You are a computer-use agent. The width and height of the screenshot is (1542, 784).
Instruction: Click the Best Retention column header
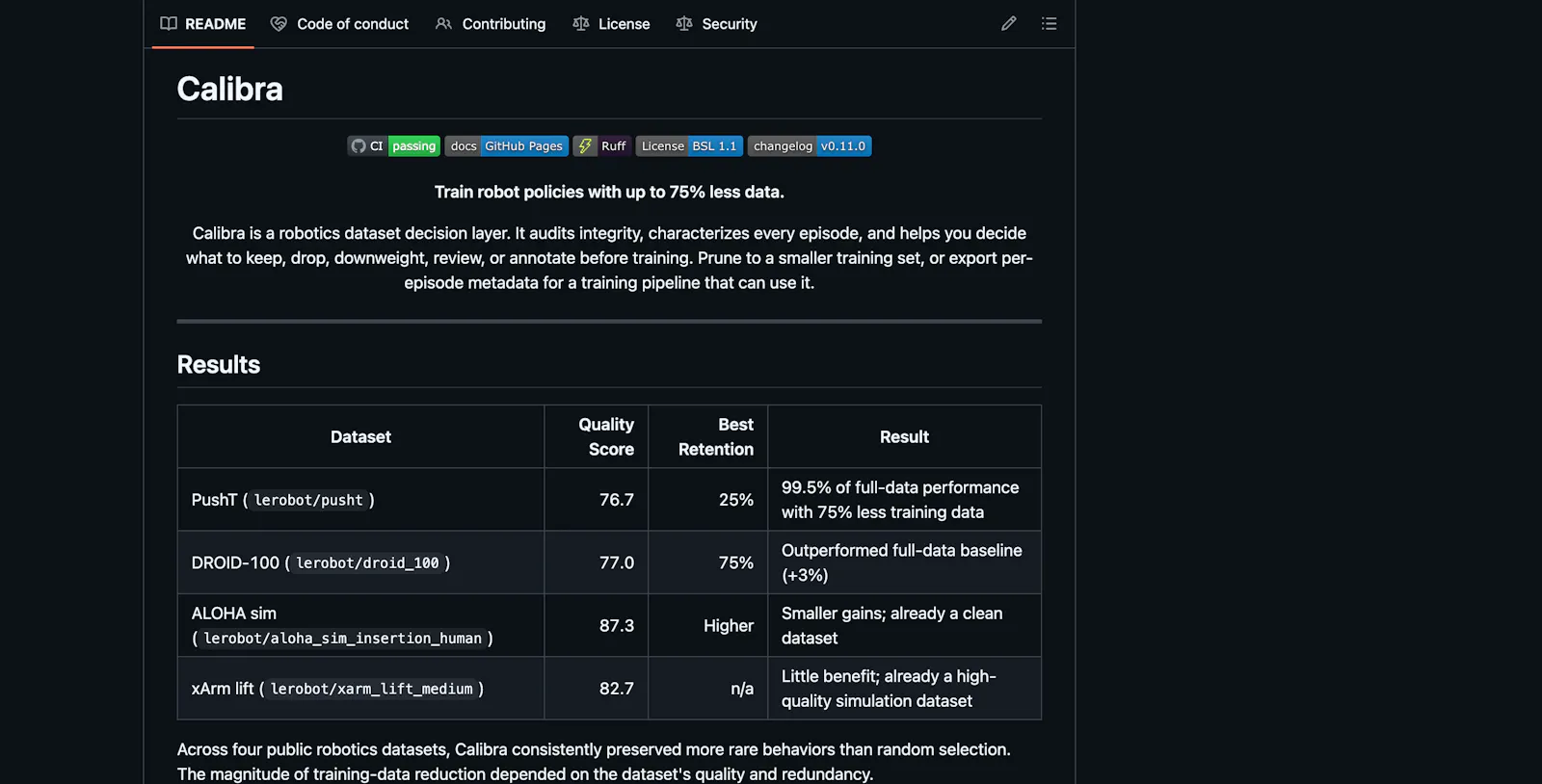(708, 437)
